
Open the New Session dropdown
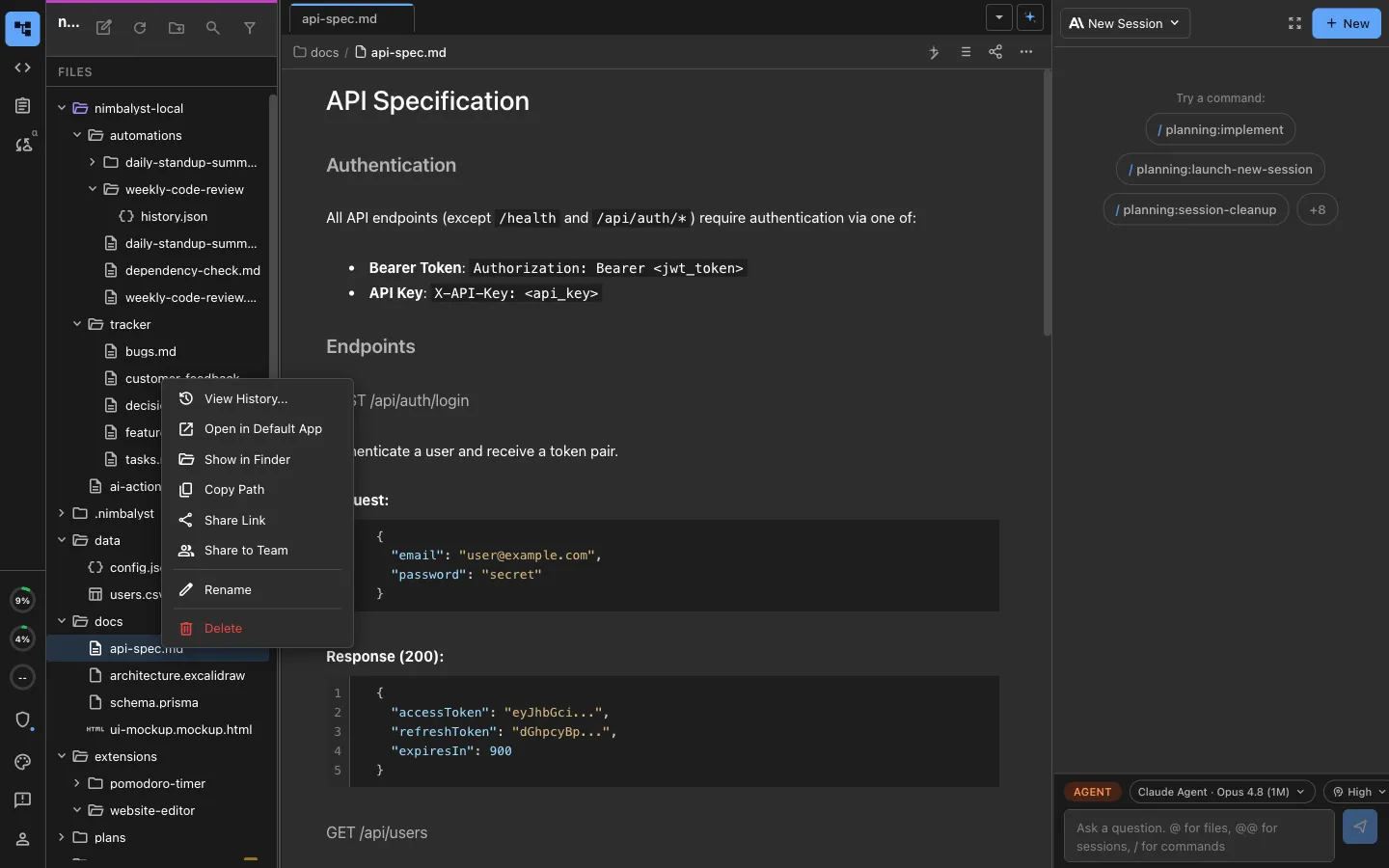point(1125,23)
